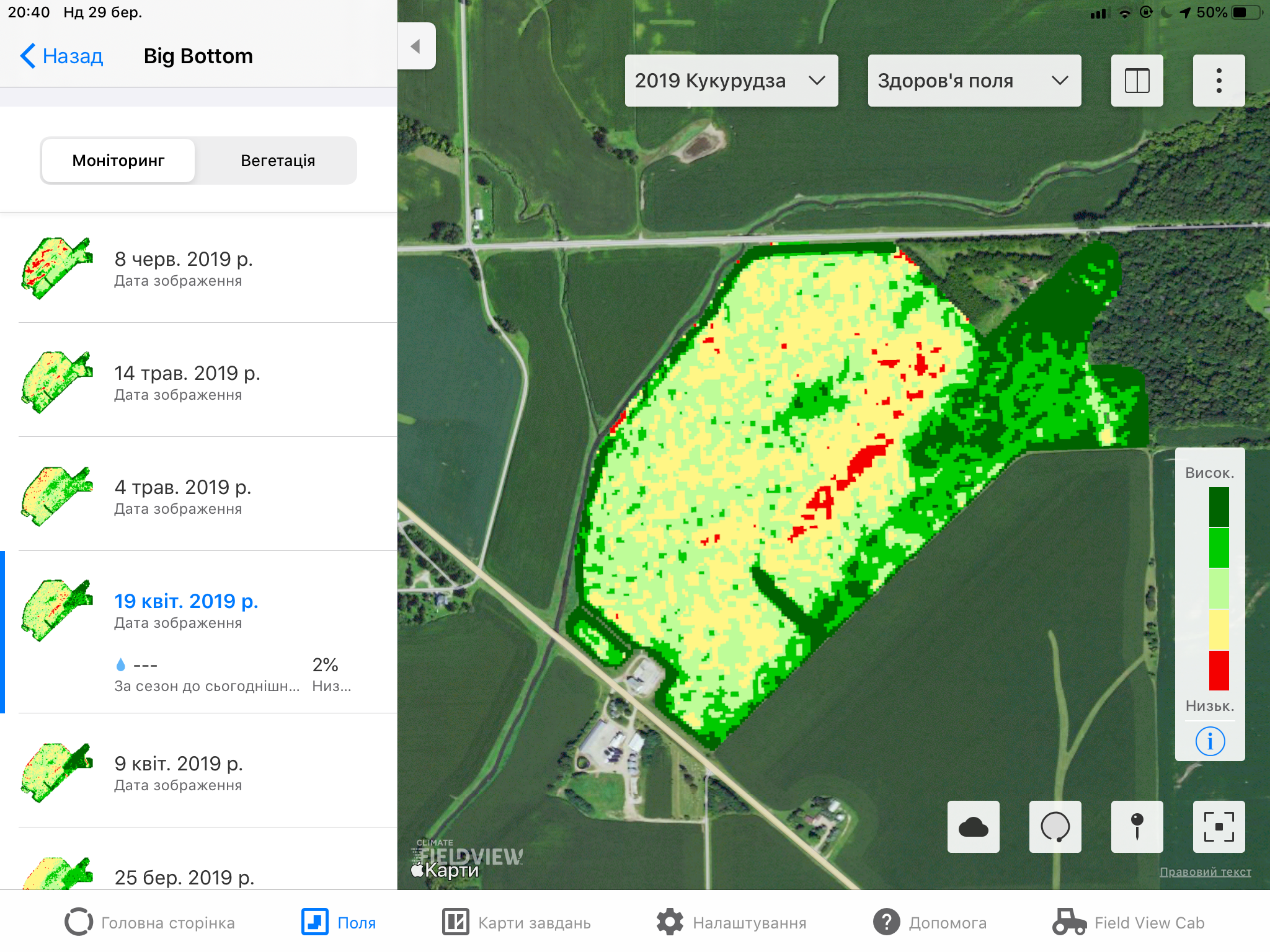Tap the 14 трав. field thumbnail
1270x952 pixels.
tap(57, 382)
